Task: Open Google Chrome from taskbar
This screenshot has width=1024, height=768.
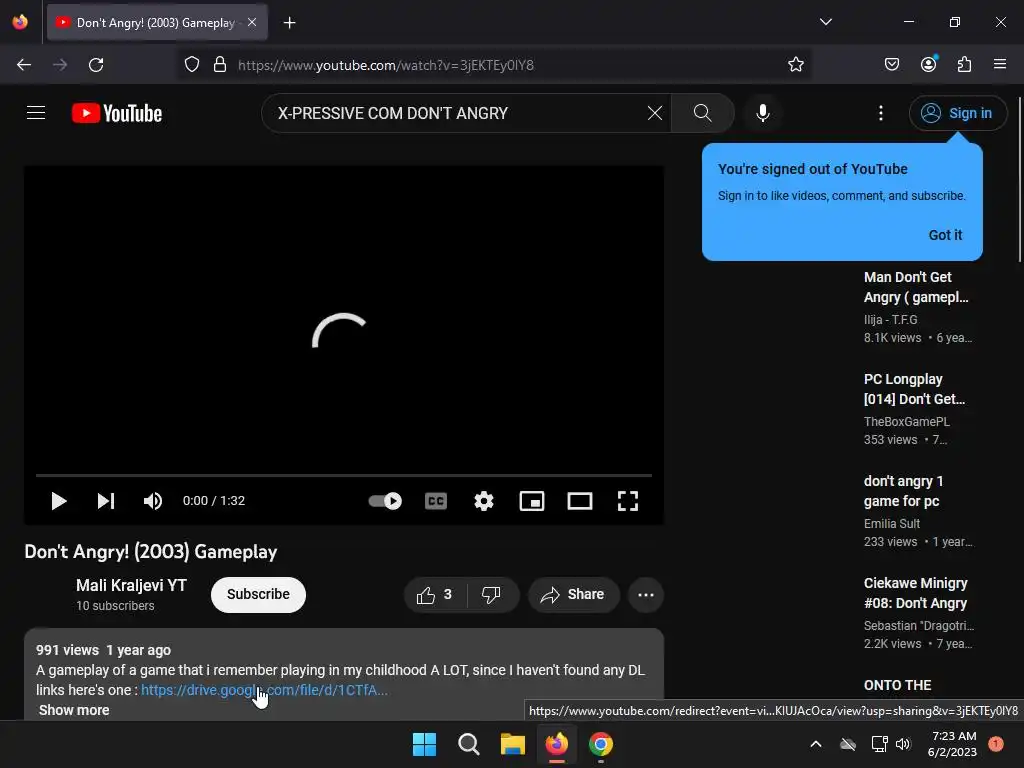Action: 601,744
